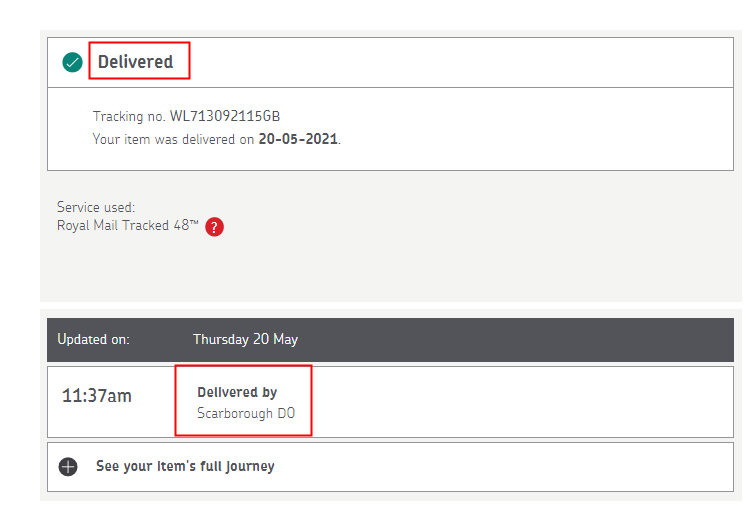Click the bold delivery date 20-05-2021

point(298,139)
